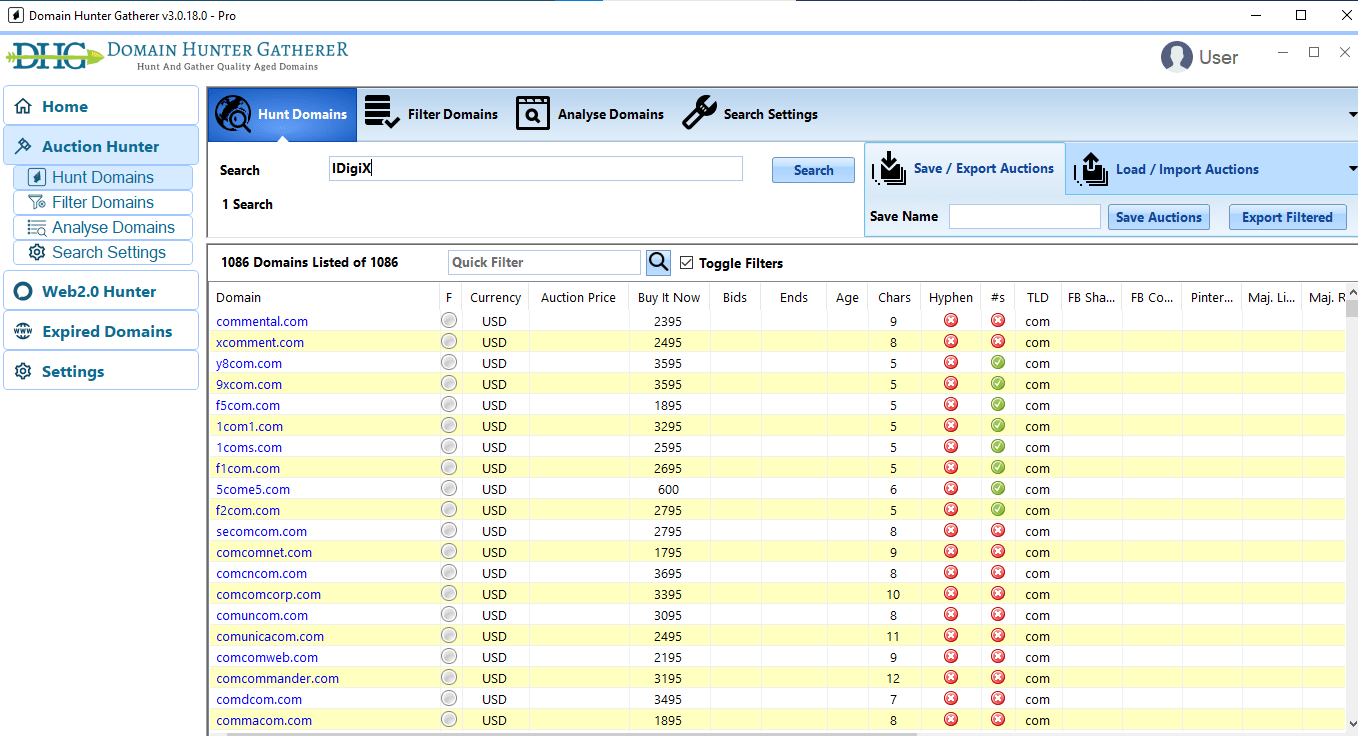
Task: Sort by the TLD column header
Action: 1038,297
